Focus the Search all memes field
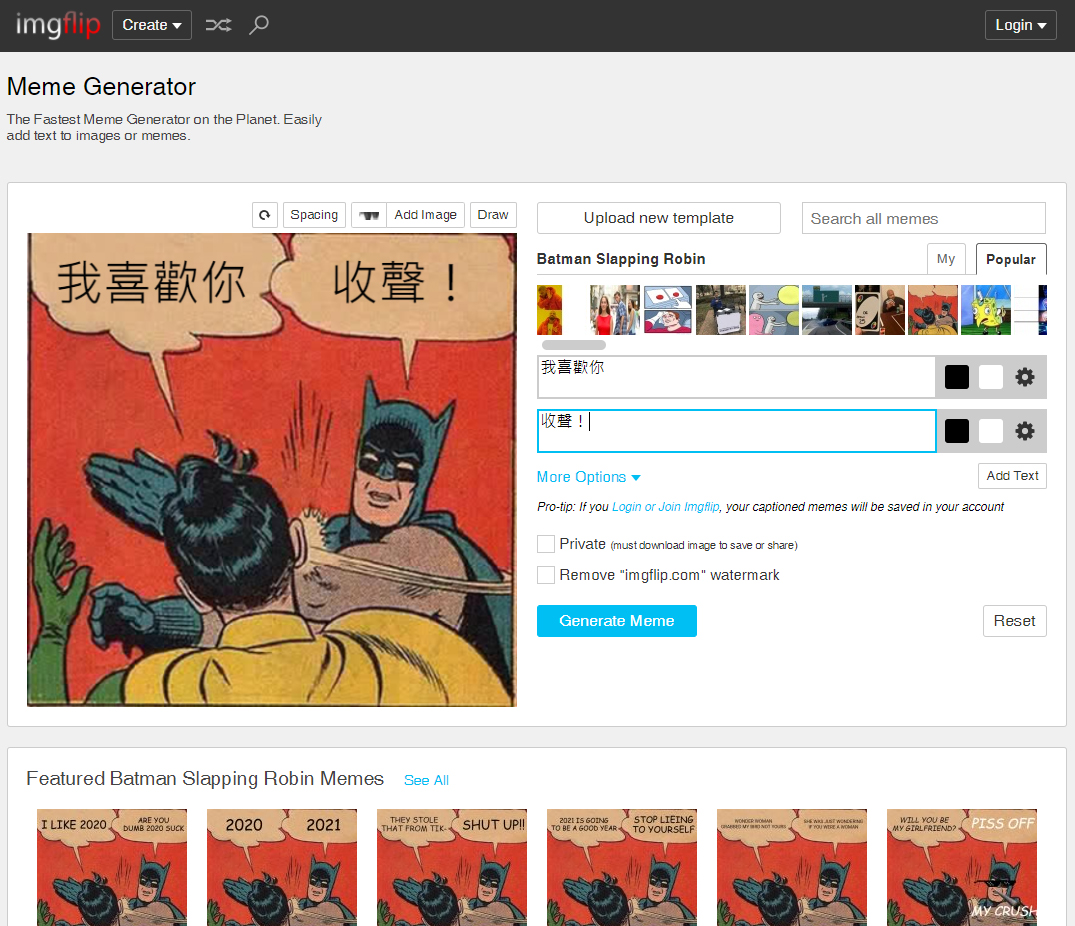1075x926 pixels. (923, 218)
